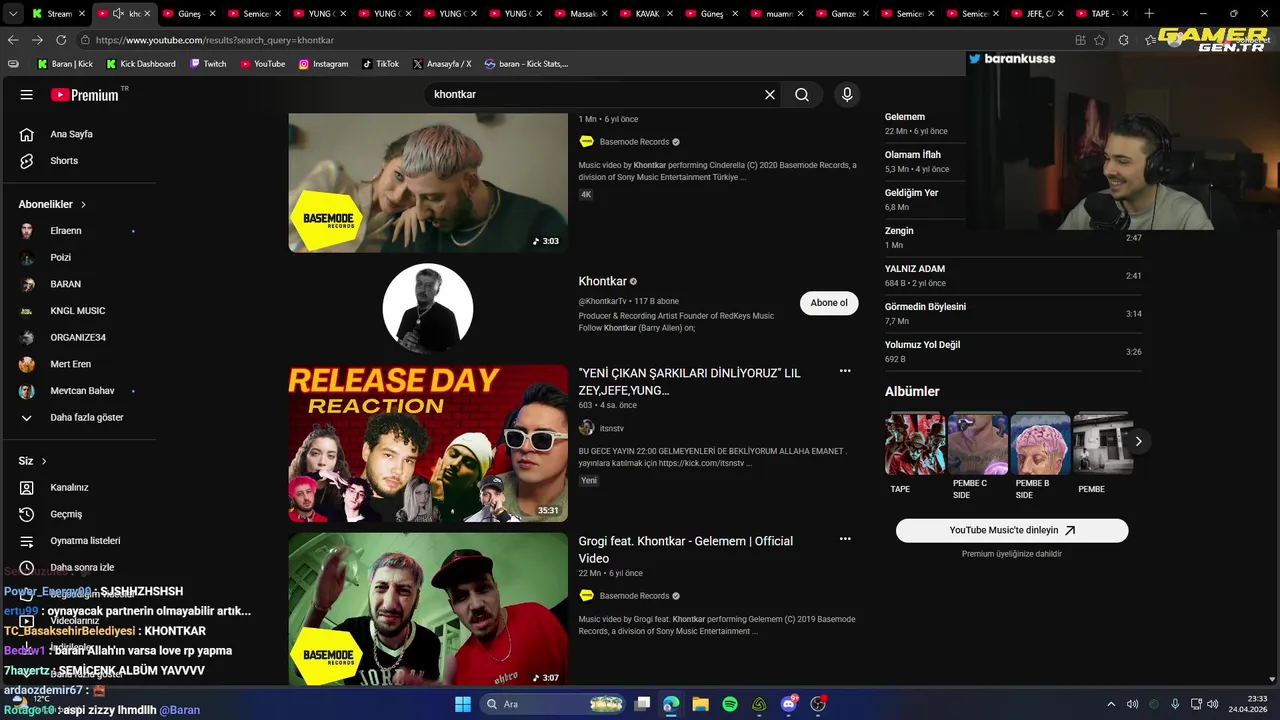Open the Anasayfa / X bookmark
This screenshot has height=720, width=1280.
(441, 64)
